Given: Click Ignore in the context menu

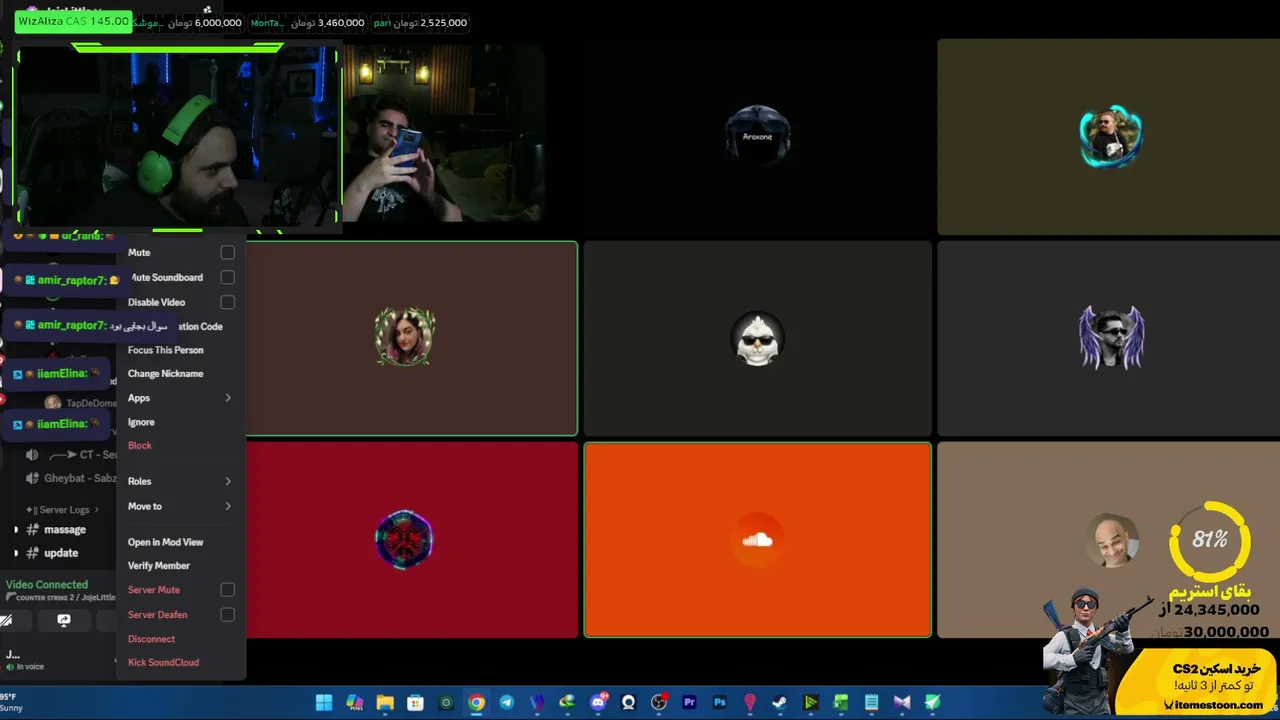Looking at the screenshot, I should (141, 422).
